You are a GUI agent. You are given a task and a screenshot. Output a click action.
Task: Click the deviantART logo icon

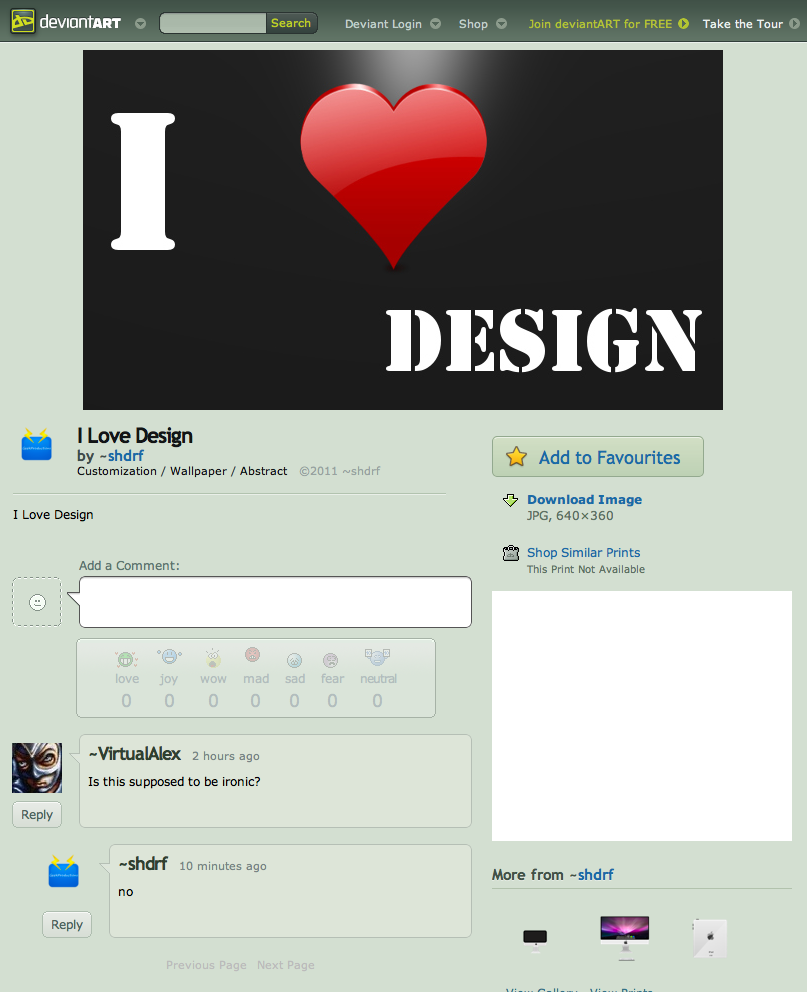(x=23, y=22)
